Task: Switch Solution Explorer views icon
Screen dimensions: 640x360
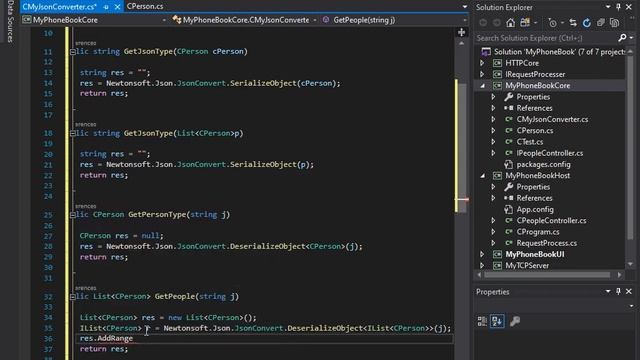Action: [525, 23]
